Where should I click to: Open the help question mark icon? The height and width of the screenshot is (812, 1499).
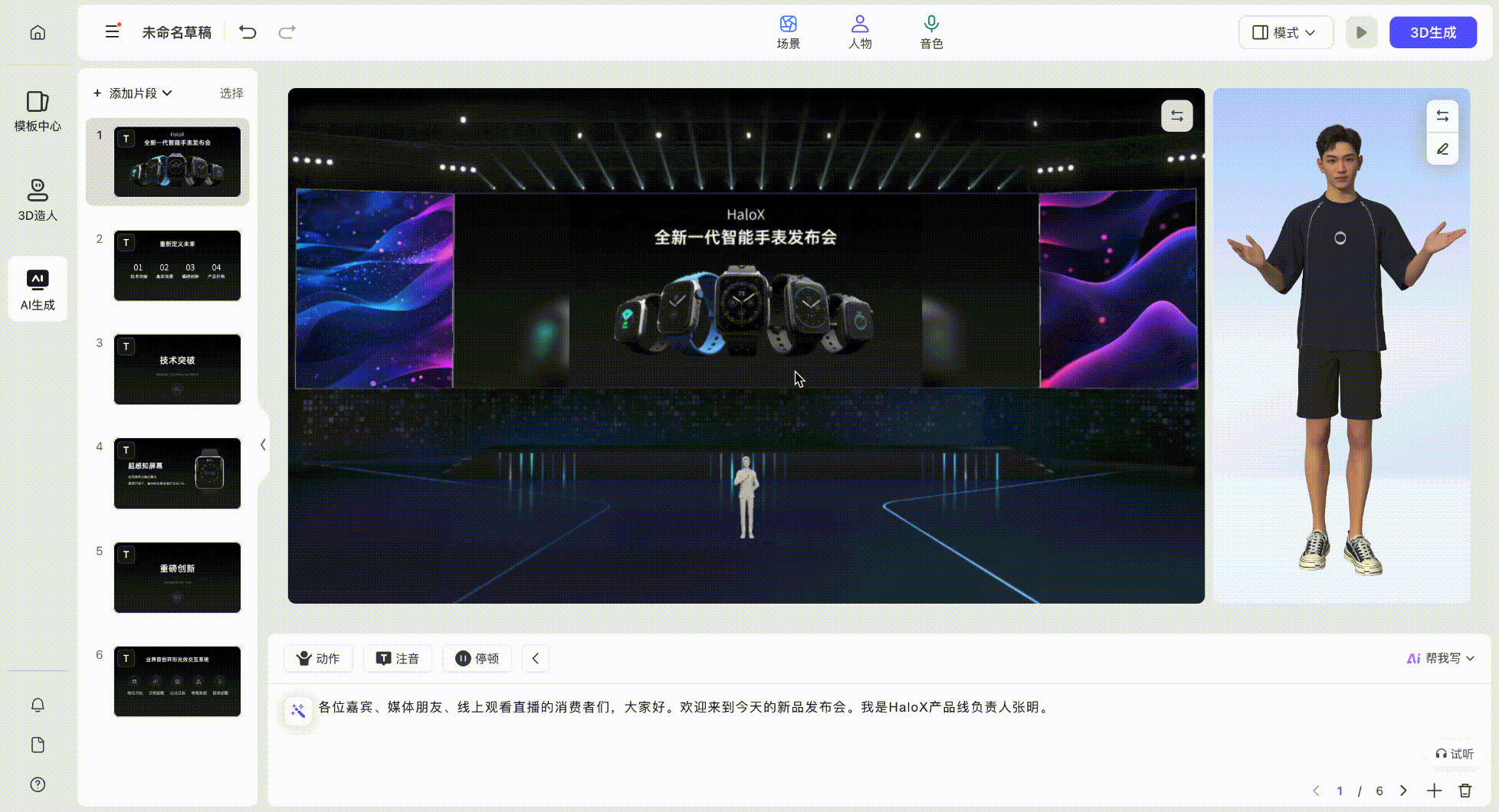(x=38, y=784)
